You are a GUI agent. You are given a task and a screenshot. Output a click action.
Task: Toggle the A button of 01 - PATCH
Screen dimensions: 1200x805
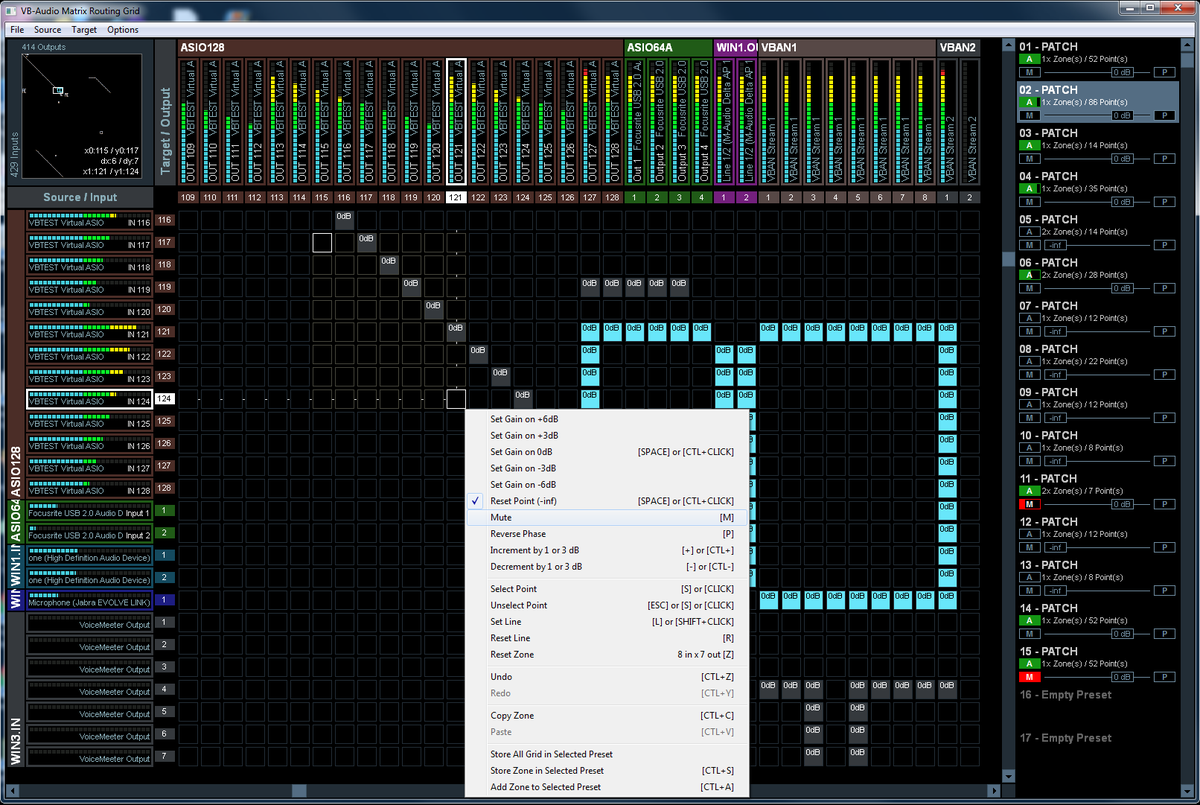tap(1028, 59)
